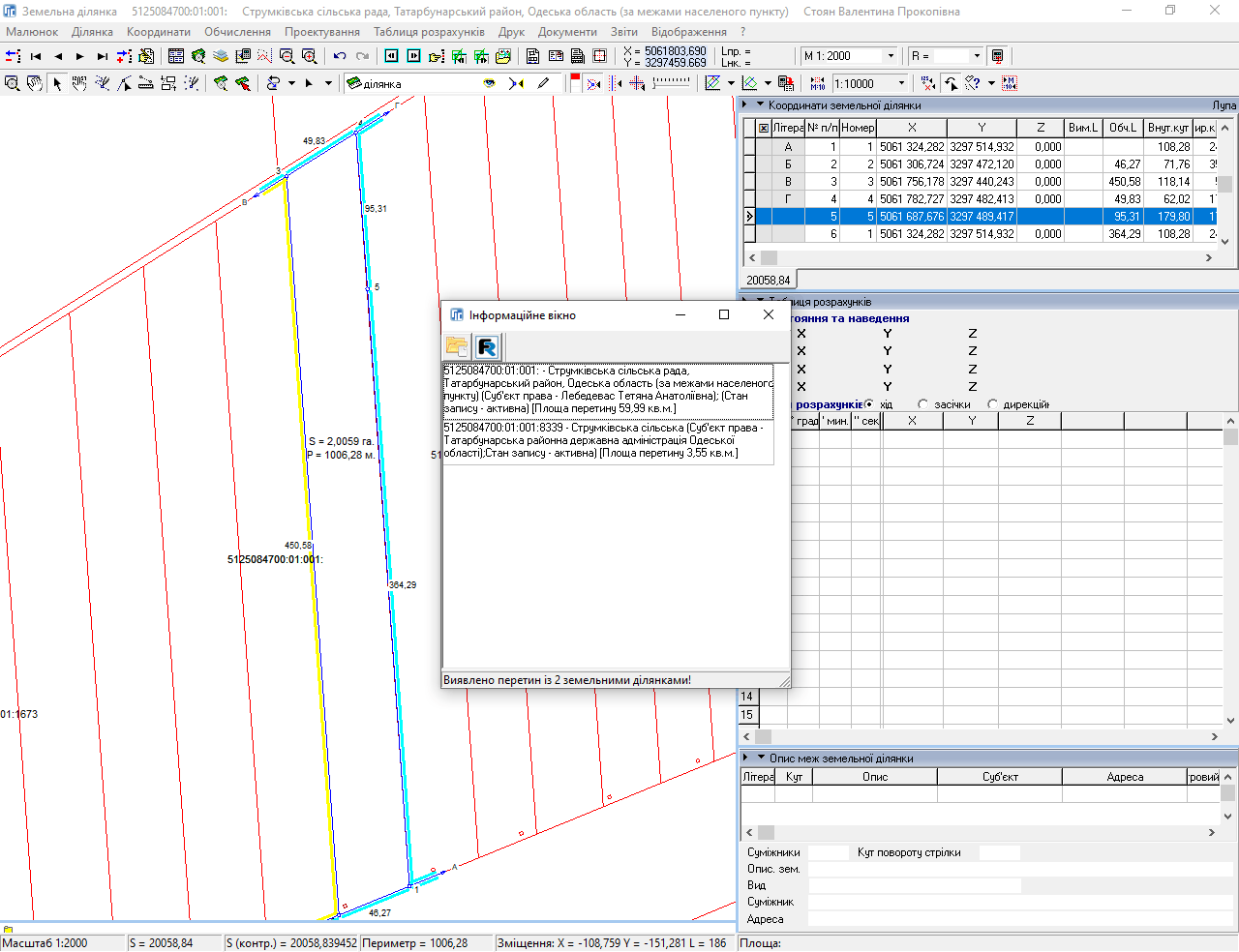Click the 'Лупа' link in coordinates panel

point(1224,105)
